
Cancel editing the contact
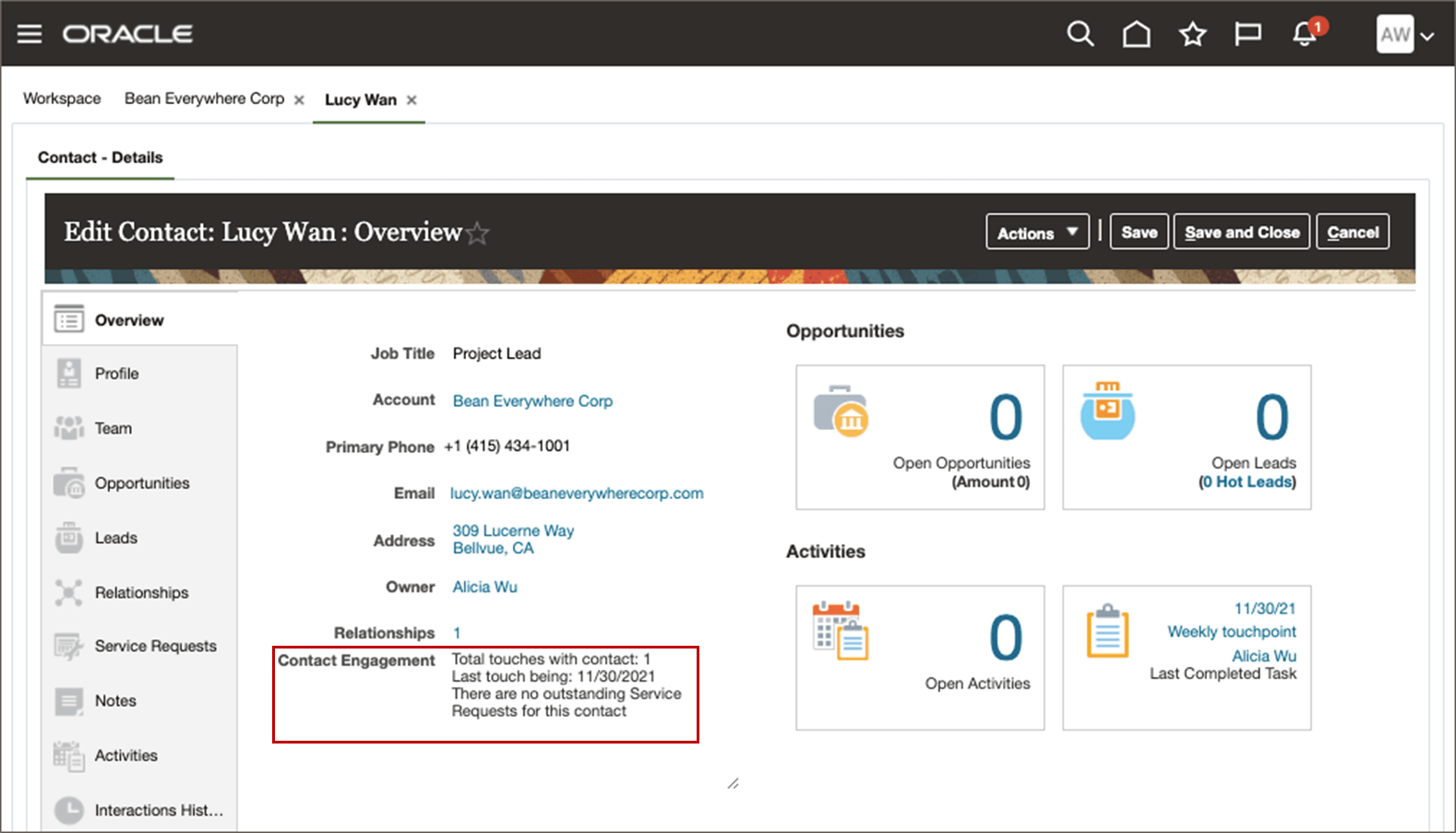coord(1353,232)
